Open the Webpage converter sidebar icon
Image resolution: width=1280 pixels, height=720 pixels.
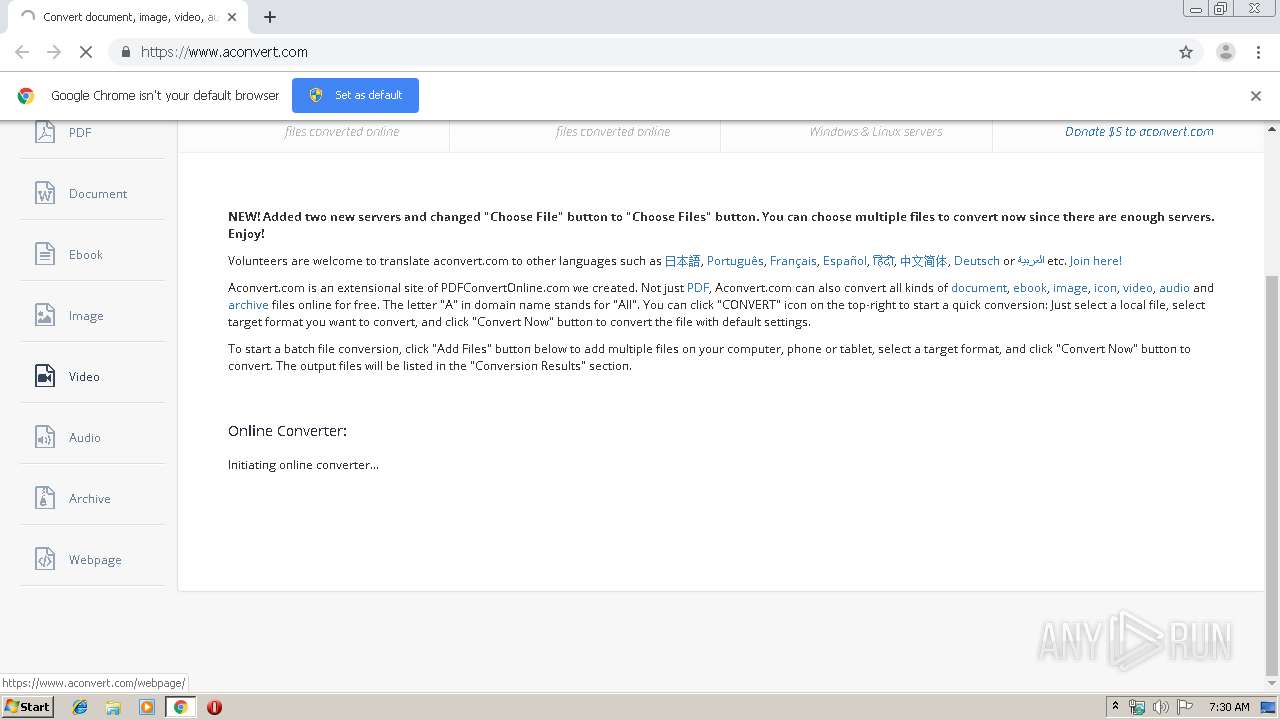(45, 559)
